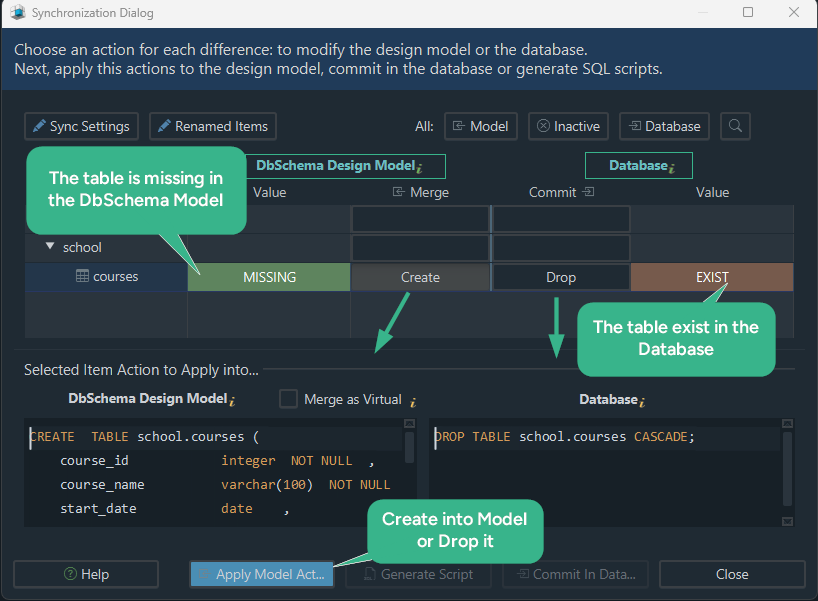818x601 pixels.
Task: Click the circled X icon in Inactive
Action: (x=543, y=126)
